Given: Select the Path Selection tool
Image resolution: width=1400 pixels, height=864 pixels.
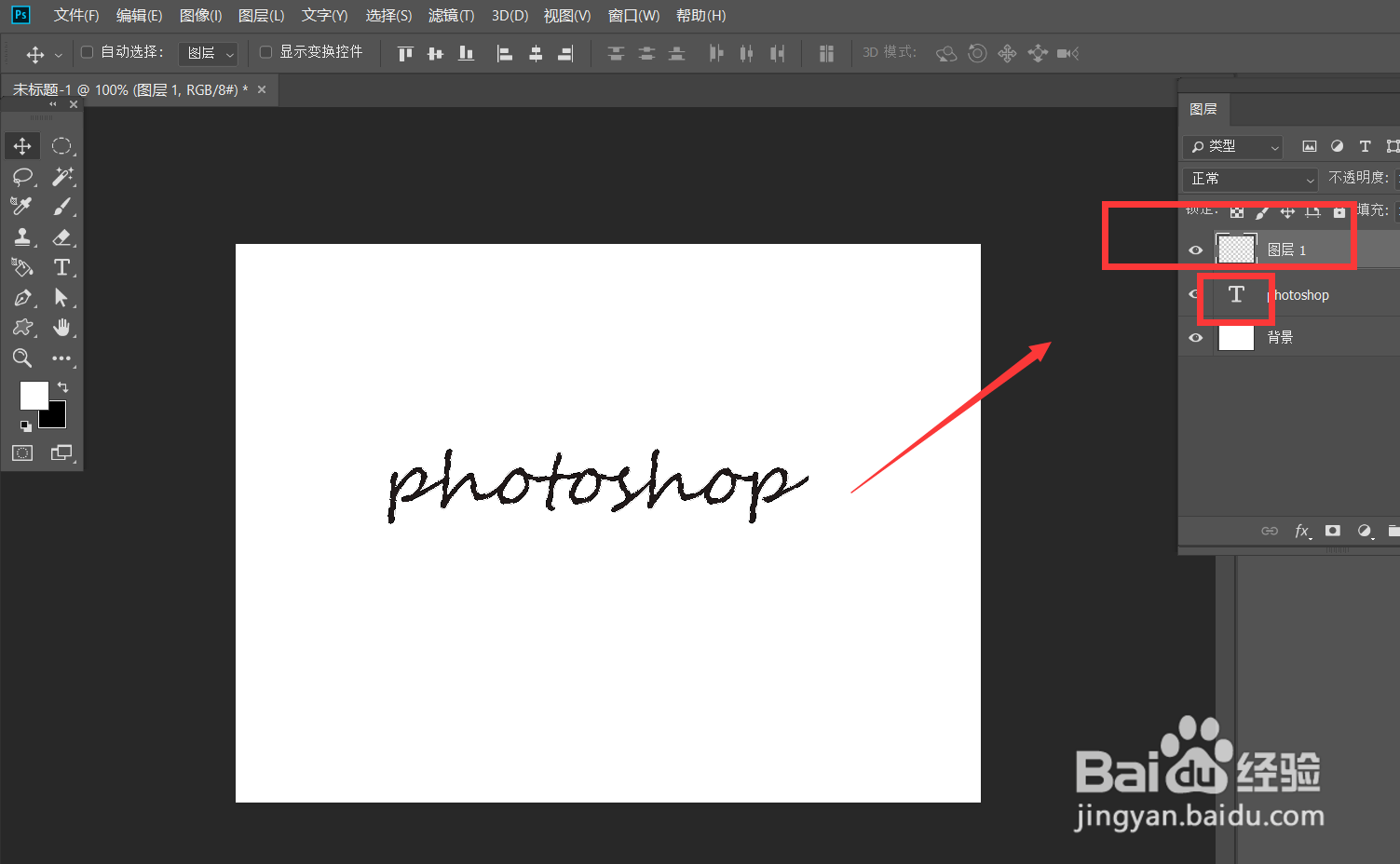Looking at the screenshot, I should tap(61, 298).
